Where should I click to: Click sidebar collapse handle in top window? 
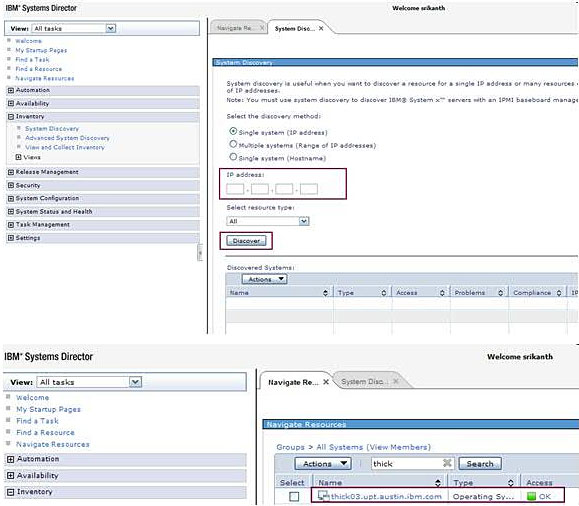click(200, 253)
